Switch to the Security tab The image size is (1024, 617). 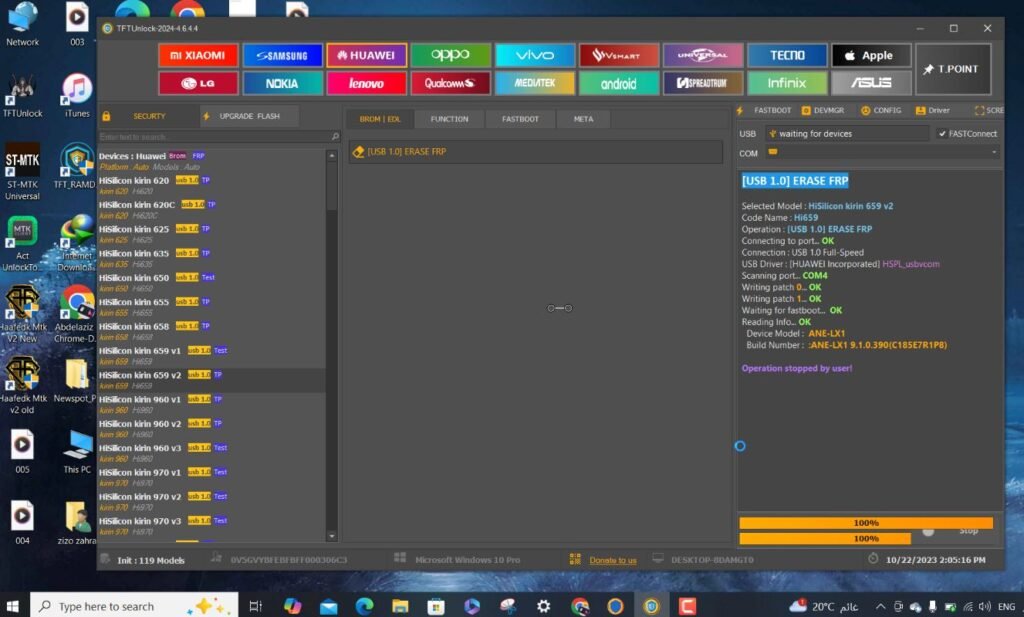(x=149, y=116)
